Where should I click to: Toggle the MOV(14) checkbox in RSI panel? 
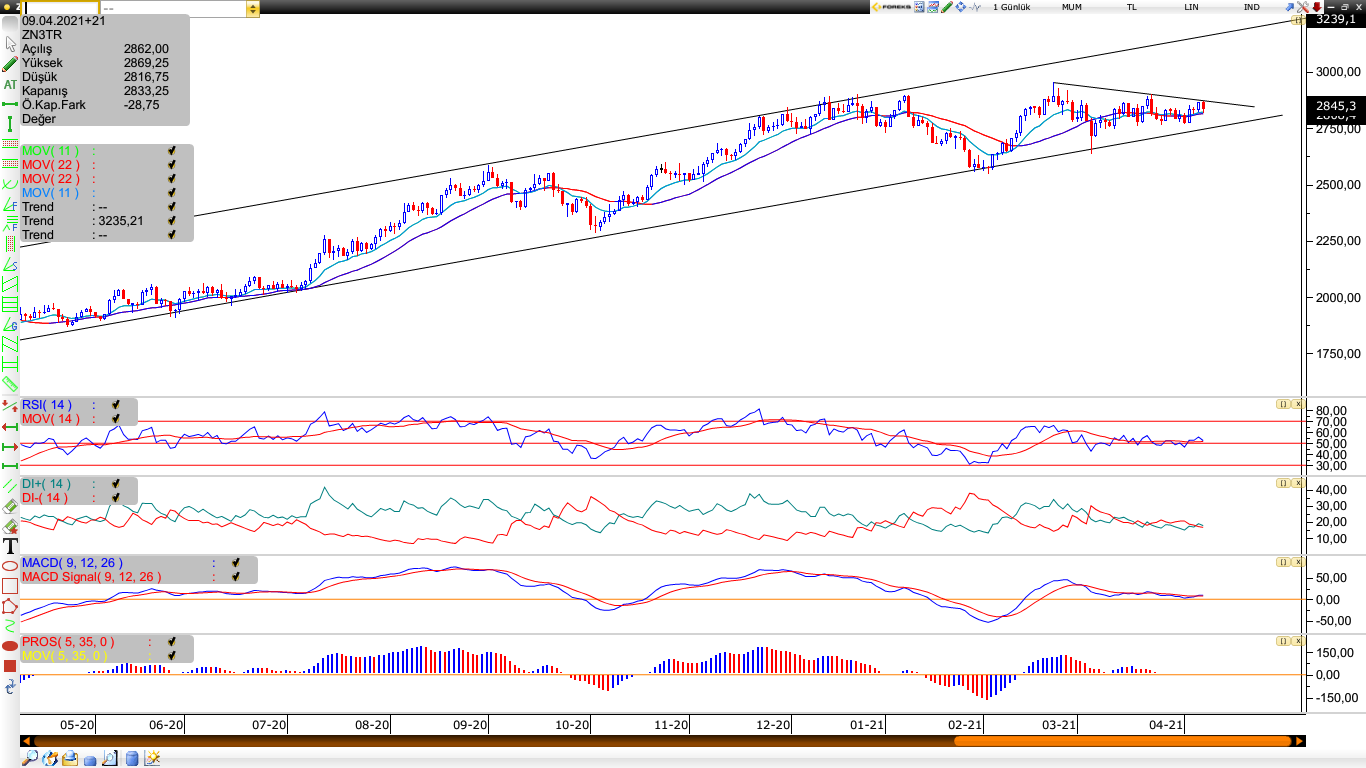(x=116, y=419)
